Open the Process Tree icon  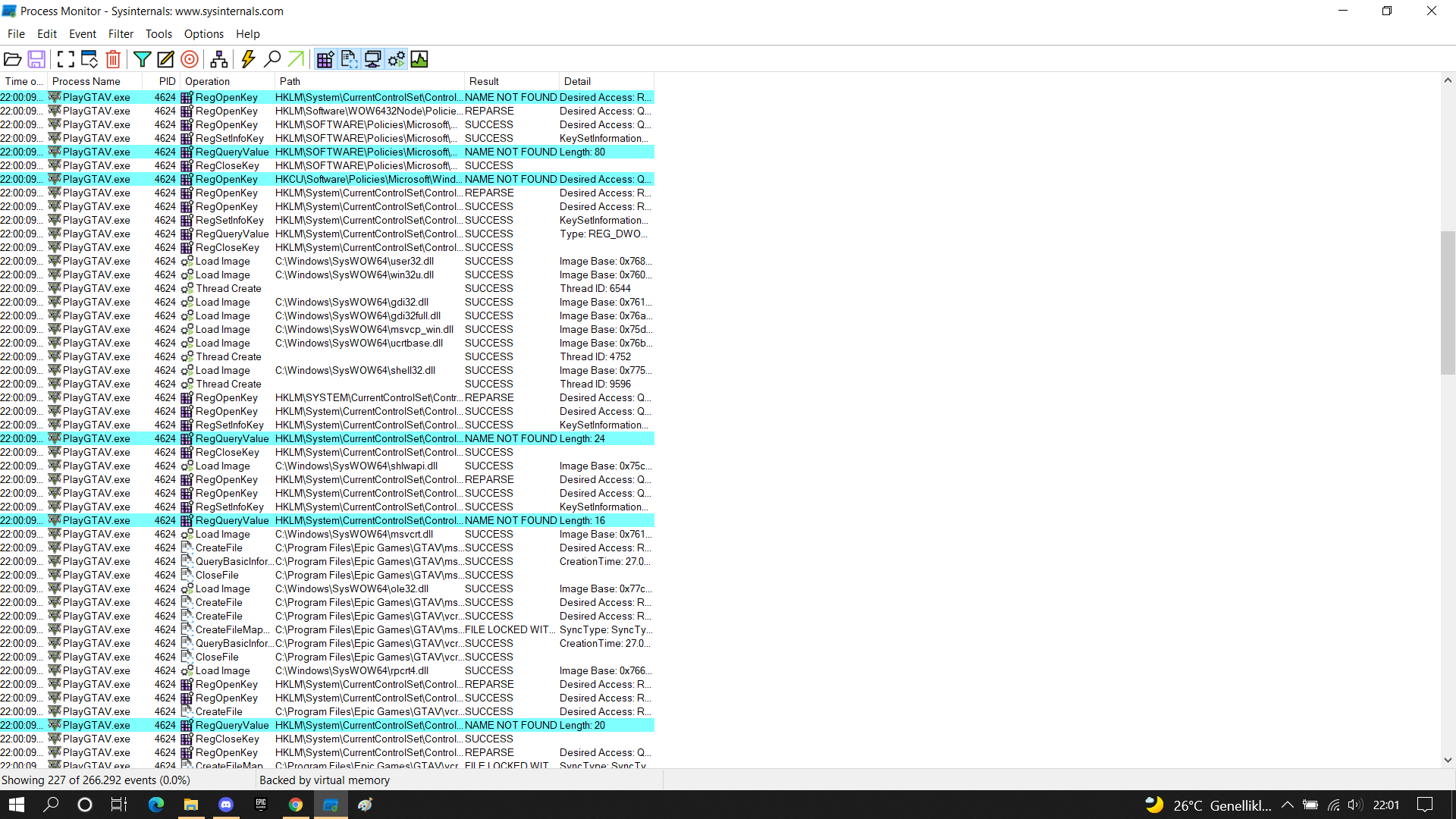pyautogui.click(x=219, y=59)
